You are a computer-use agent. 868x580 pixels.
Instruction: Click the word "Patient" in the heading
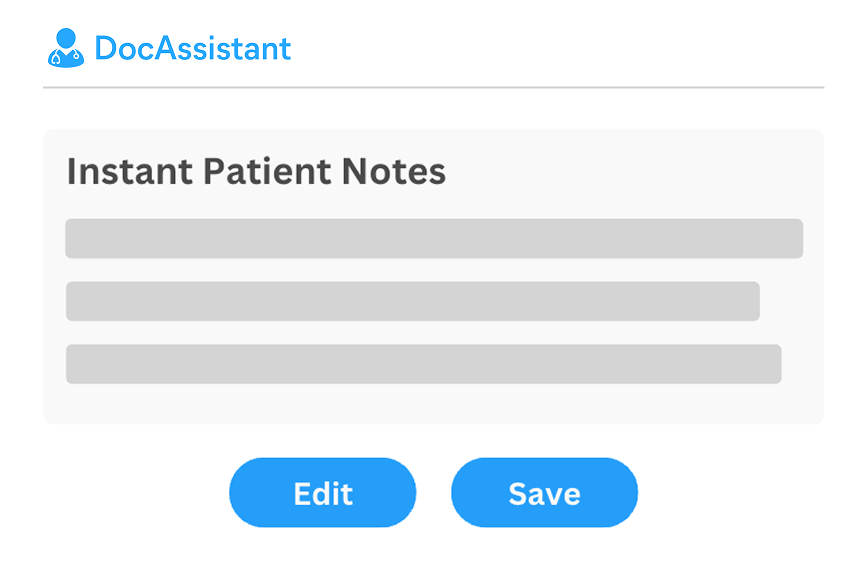point(267,171)
